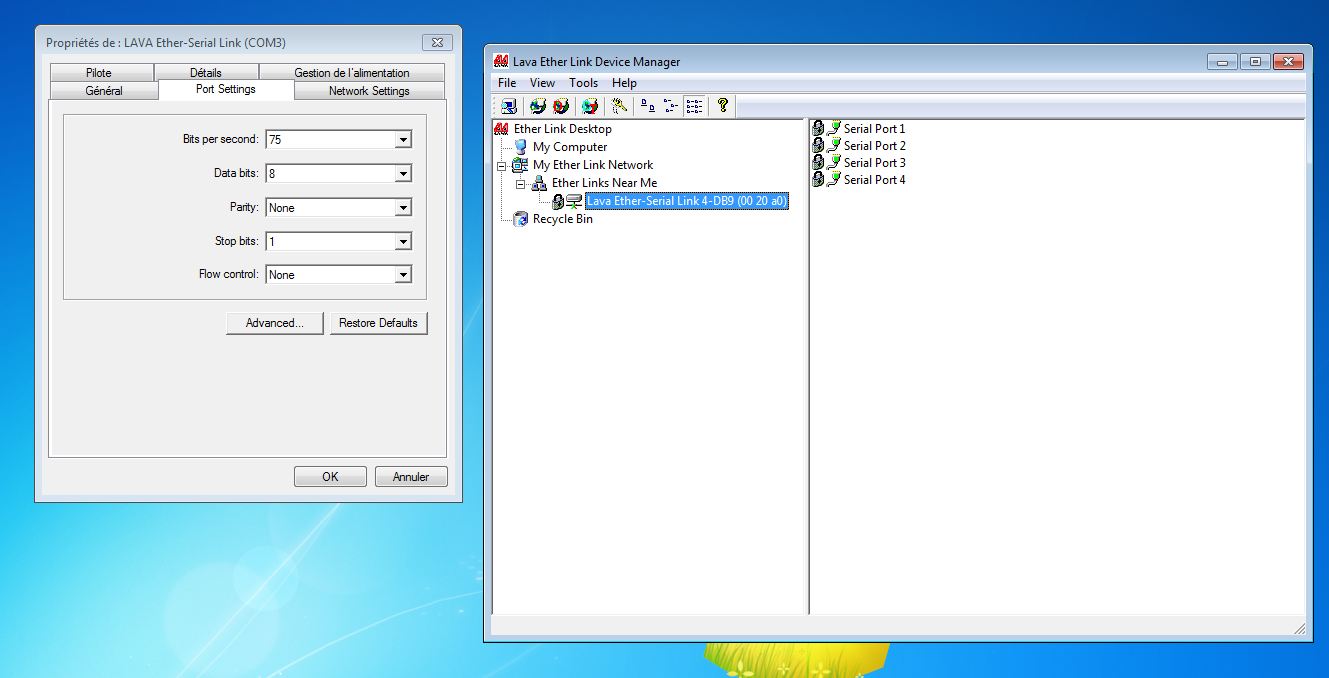Select the Serial Port 3 item
The height and width of the screenshot is (678, 1329).
pos(874,163)
